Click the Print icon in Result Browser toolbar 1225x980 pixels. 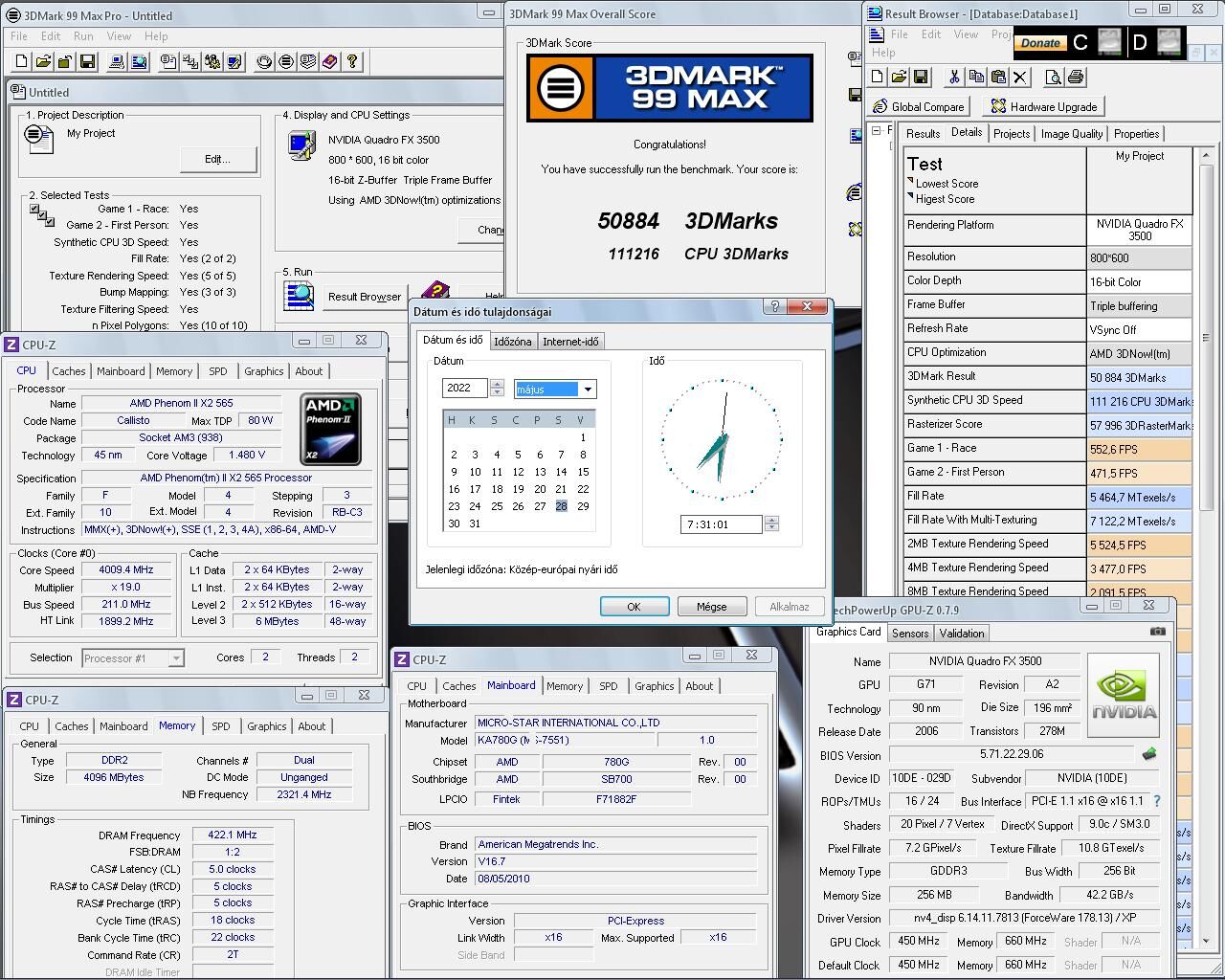pyautogui.click(x=1075, y=78)
